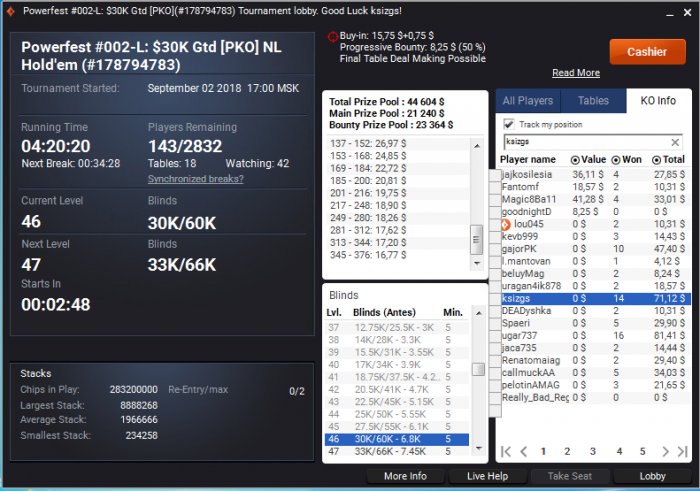Go to previous page of KO list
700x491 pixels.
coord(524,451)
